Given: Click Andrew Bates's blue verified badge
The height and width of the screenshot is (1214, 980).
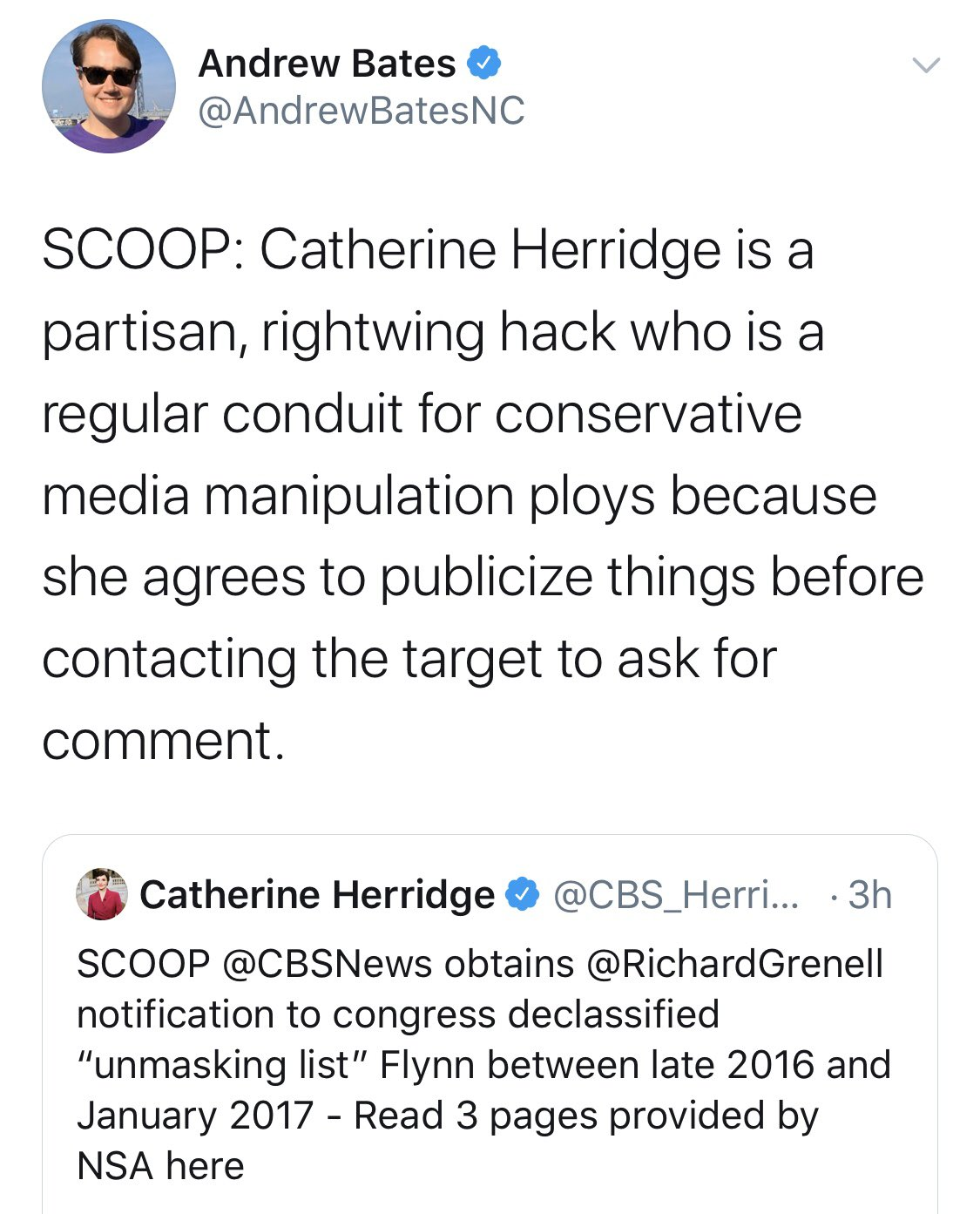Looking at the screenshot, I should 484,64.
